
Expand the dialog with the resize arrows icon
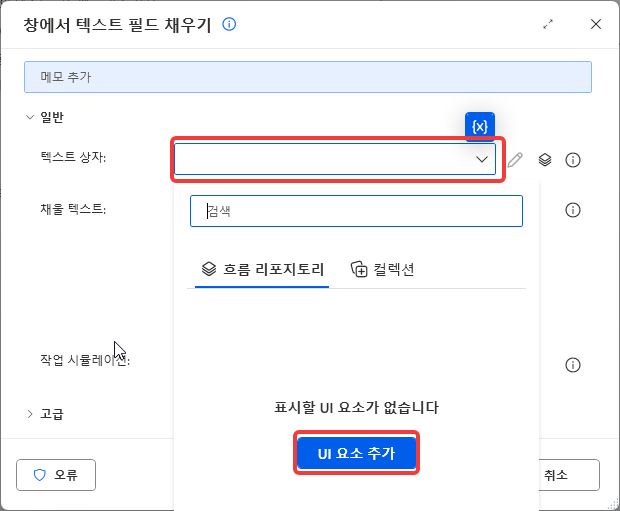click(548, 25)
